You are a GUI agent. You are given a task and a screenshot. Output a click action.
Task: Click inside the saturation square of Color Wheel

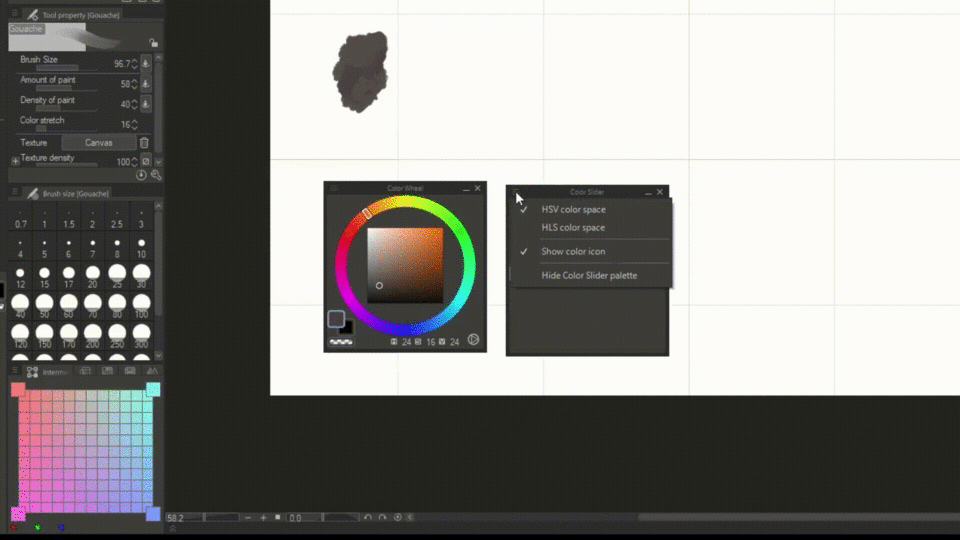(405, 265)
